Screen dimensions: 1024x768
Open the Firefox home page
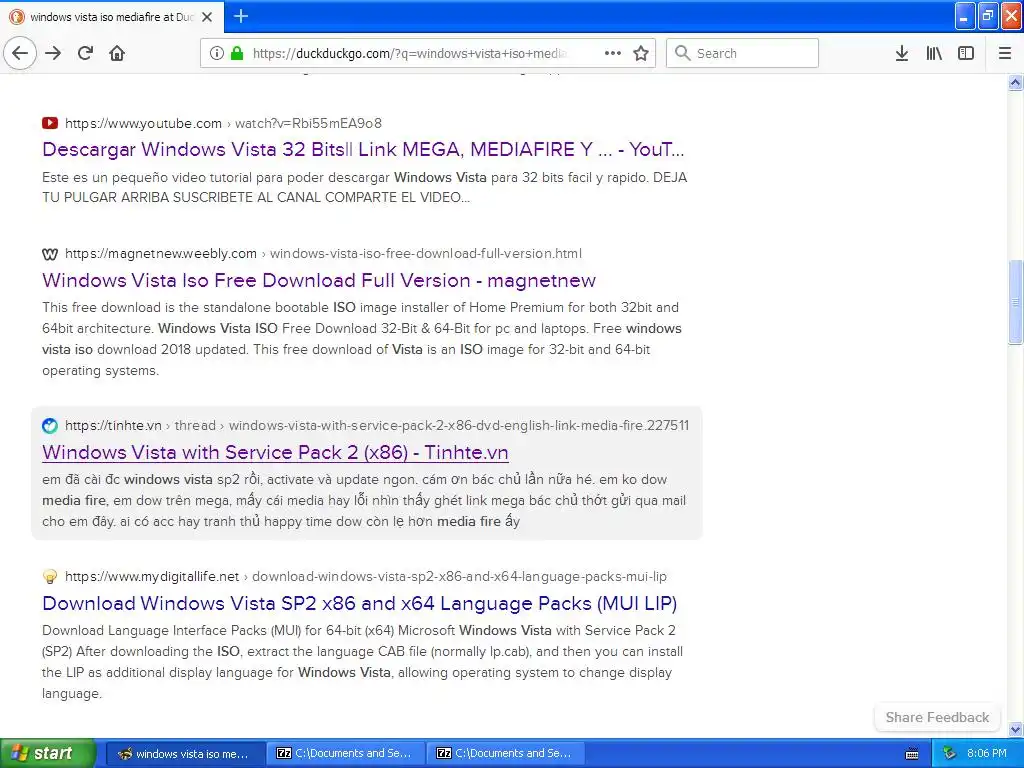tap(117, 53)
